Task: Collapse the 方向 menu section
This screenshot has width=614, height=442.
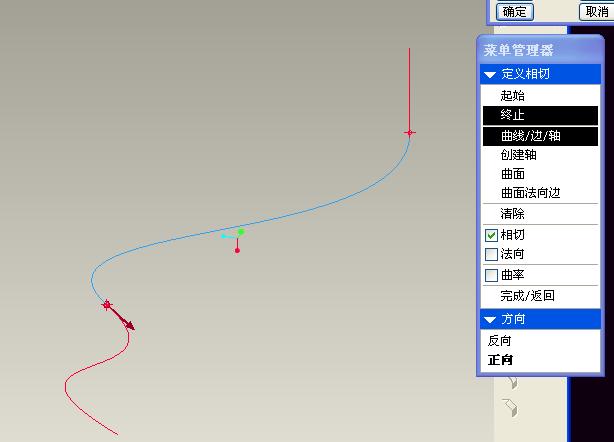Action: click(490, 320)
